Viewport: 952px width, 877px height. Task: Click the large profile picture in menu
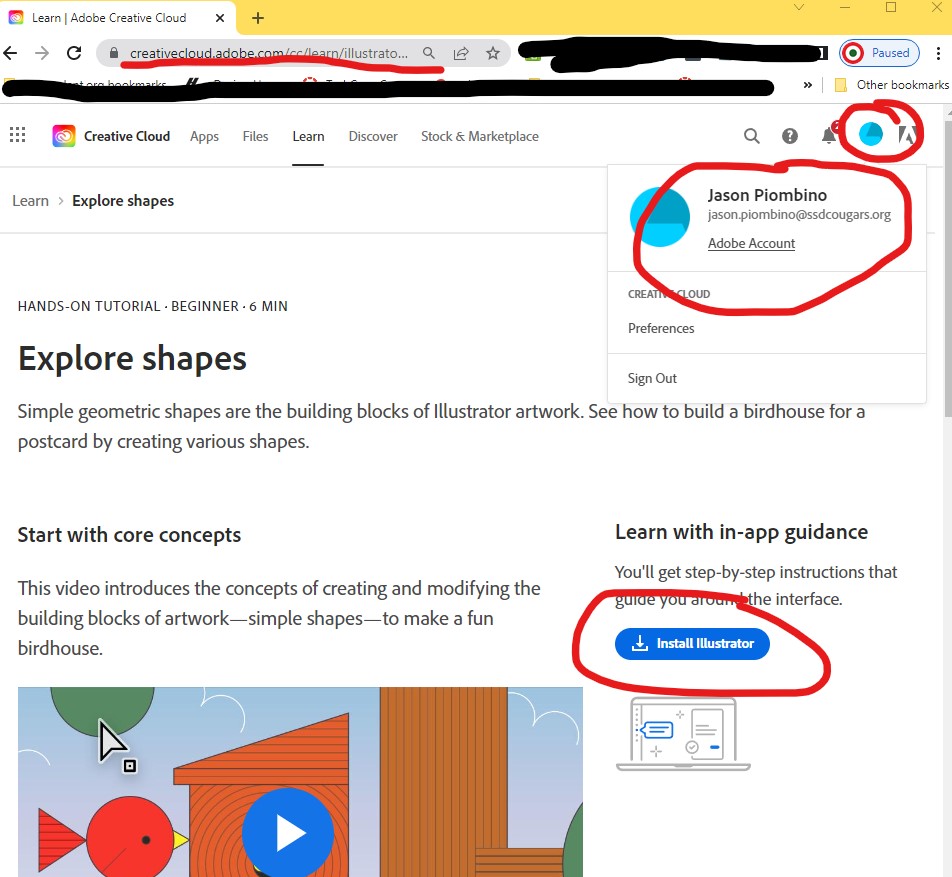tap(660, 217)
